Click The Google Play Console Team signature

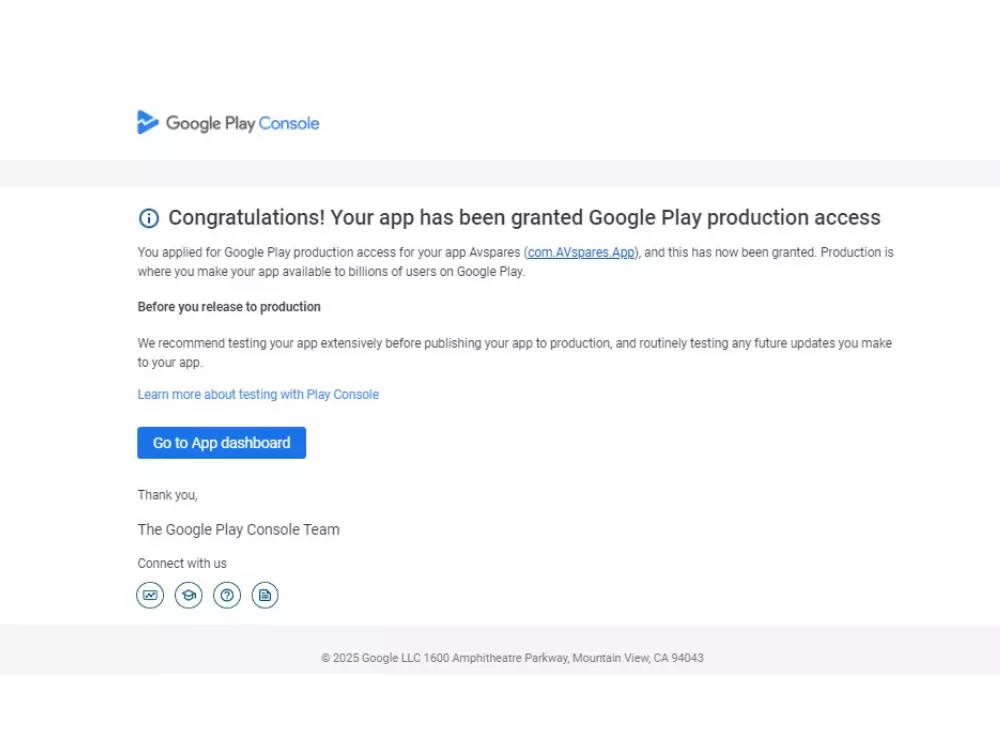238,529
